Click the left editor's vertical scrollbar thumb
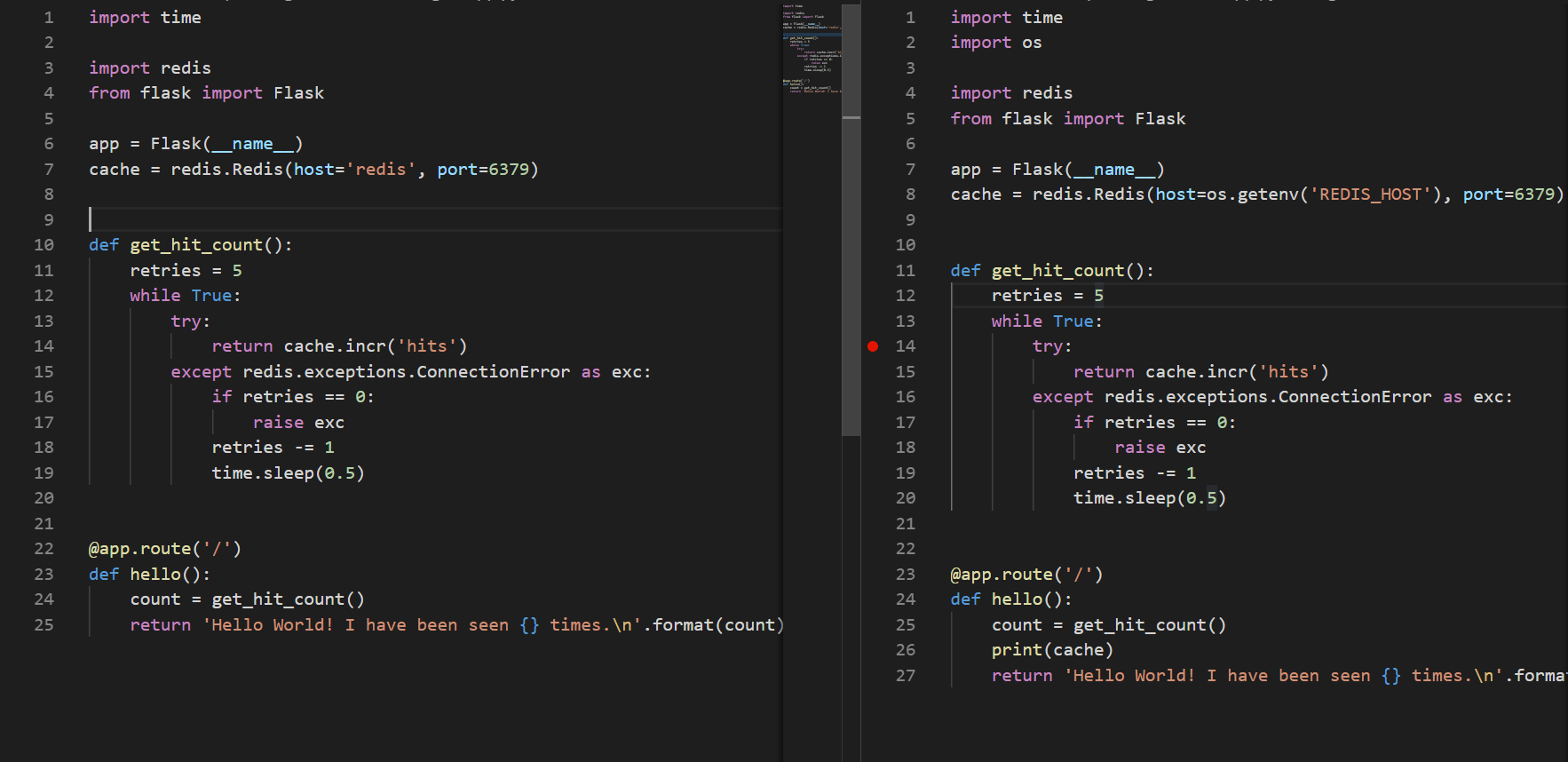This screenshot has width=1568, height=762. point(851,219)
